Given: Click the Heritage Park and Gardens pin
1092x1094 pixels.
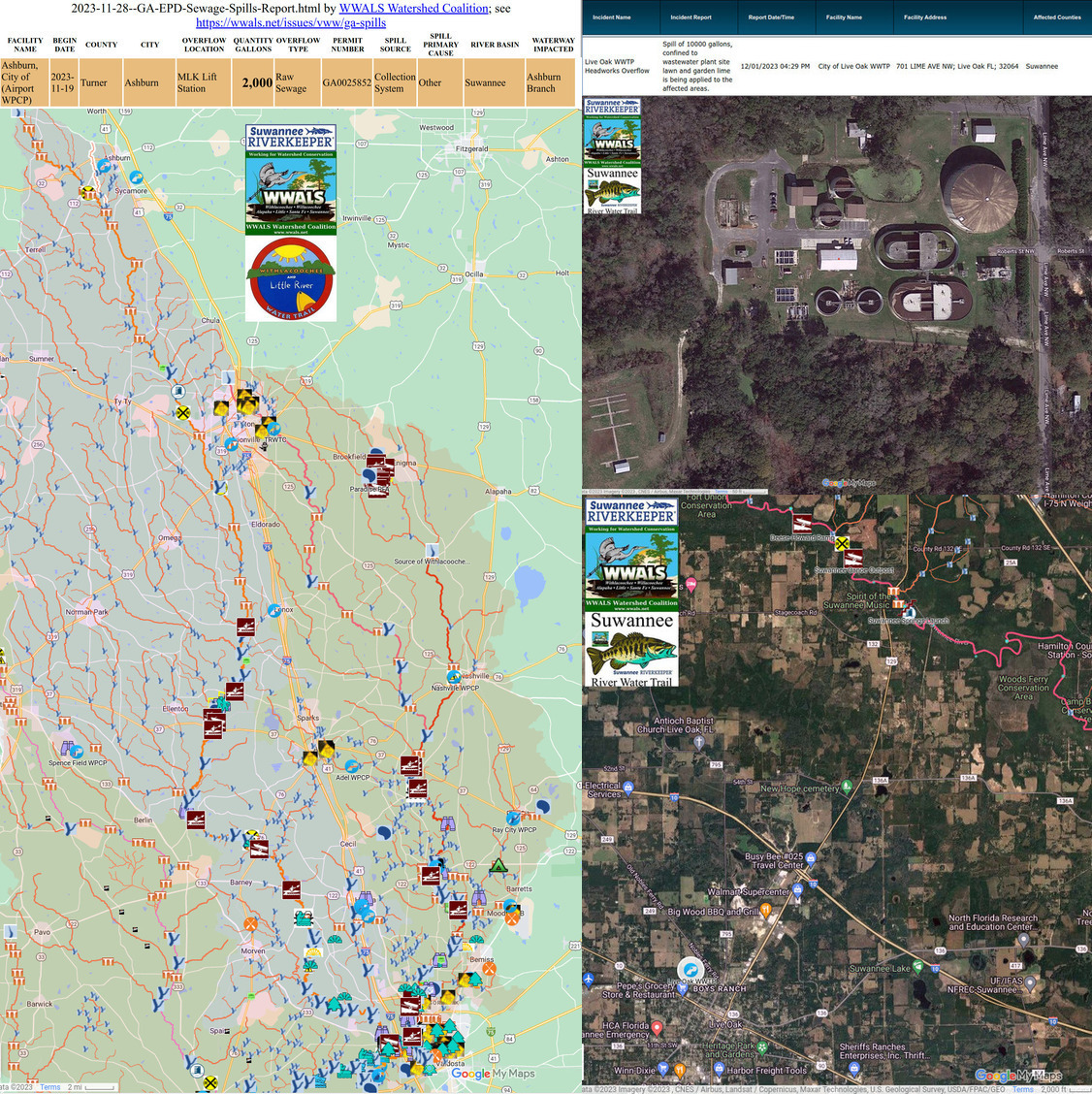Looking at the screenshot, I should [762, 1047].
